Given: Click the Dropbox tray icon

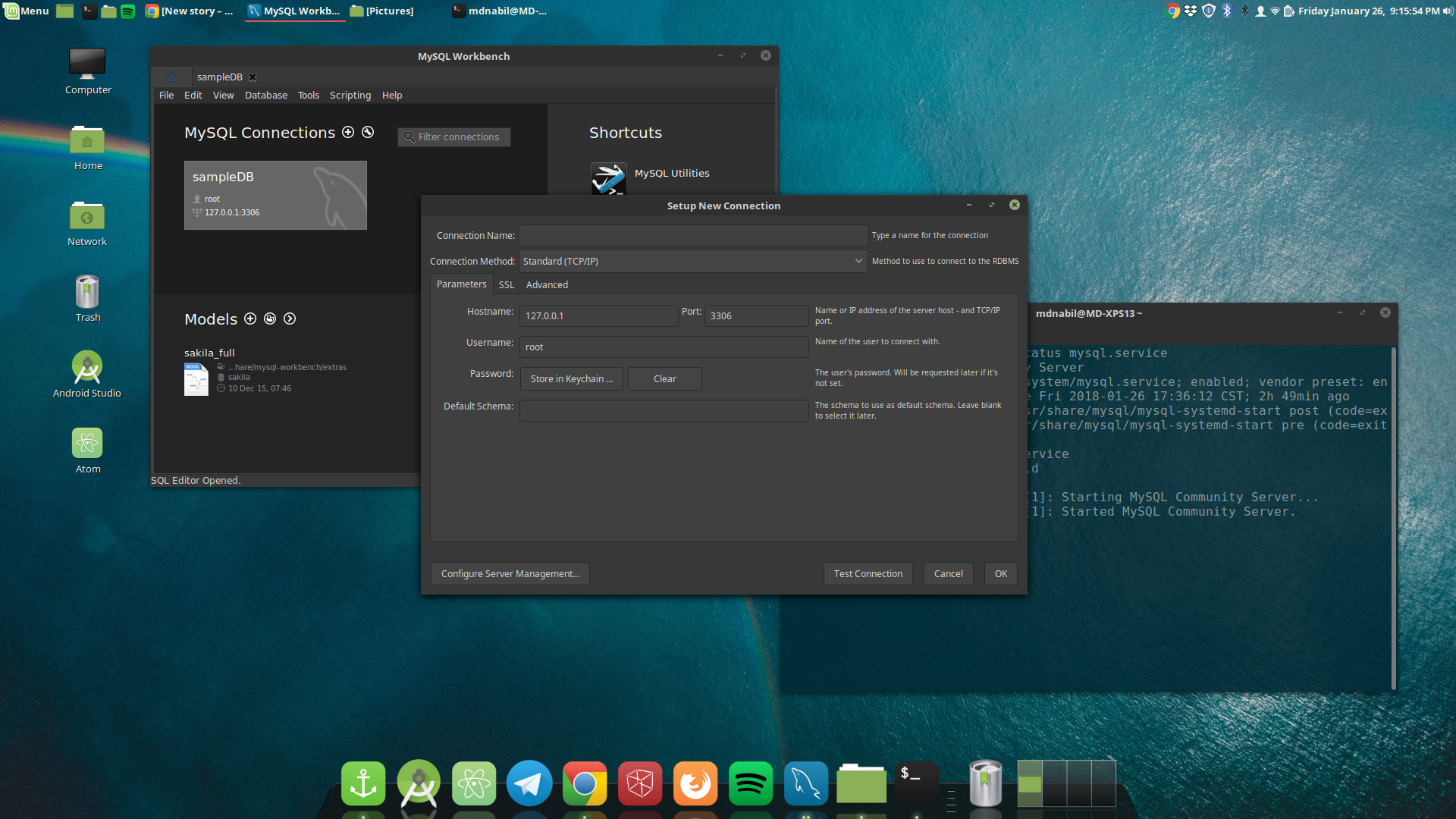Looking at the screenshot, I should coord(1191,11).
